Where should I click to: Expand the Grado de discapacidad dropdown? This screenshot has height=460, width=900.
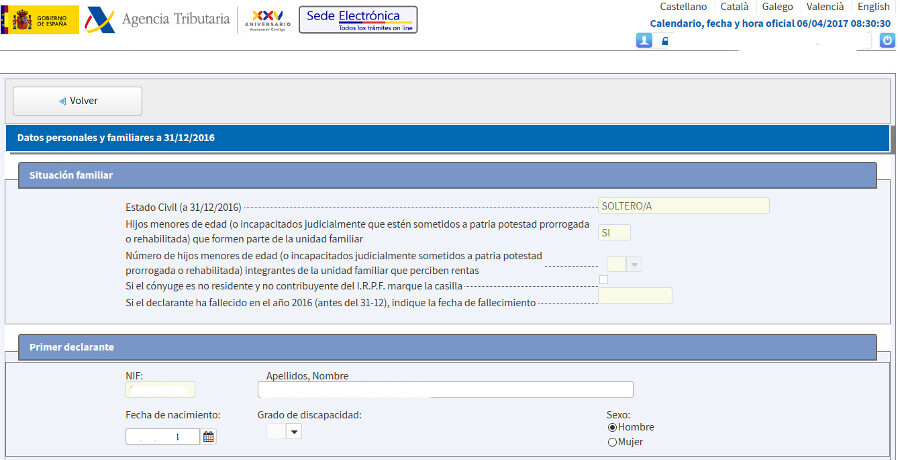293,431
